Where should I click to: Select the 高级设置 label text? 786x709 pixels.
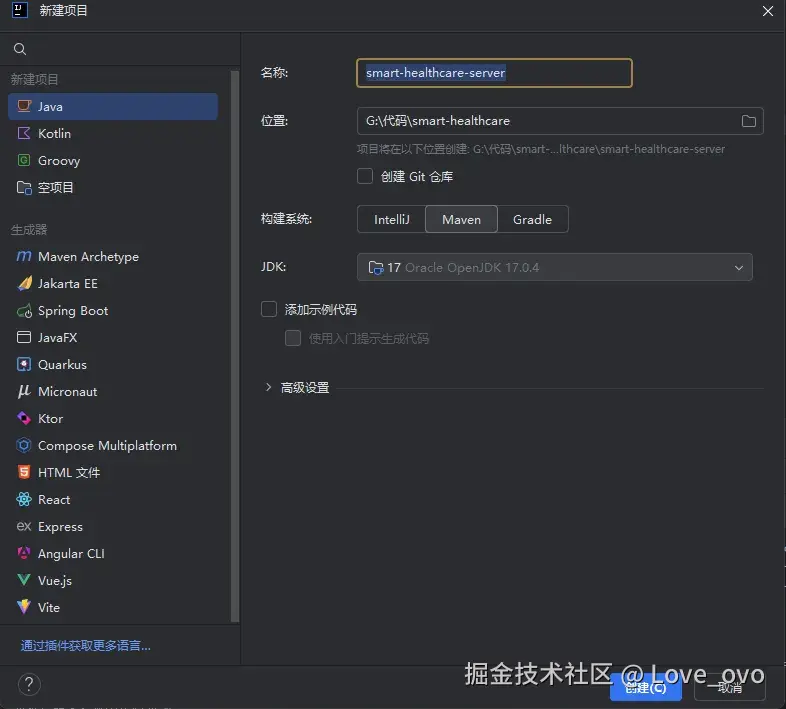click(x=305, y=388)
